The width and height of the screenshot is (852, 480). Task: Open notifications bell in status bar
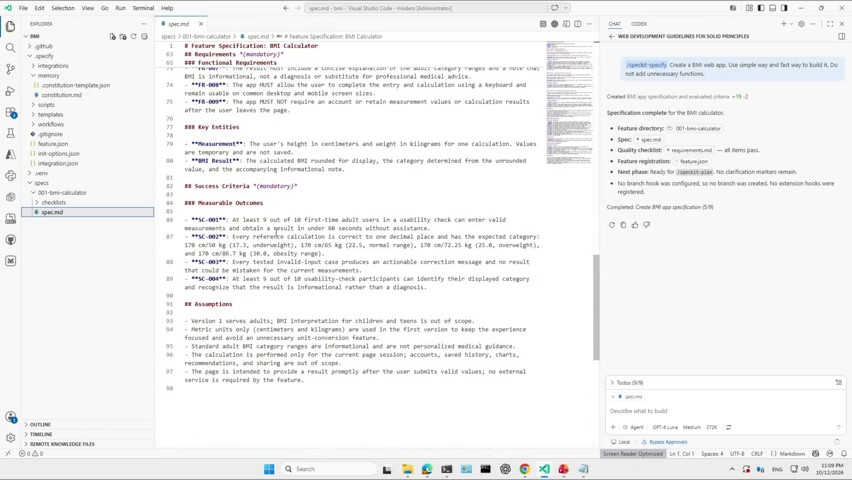pyautogui.click(x=844, y=453)
